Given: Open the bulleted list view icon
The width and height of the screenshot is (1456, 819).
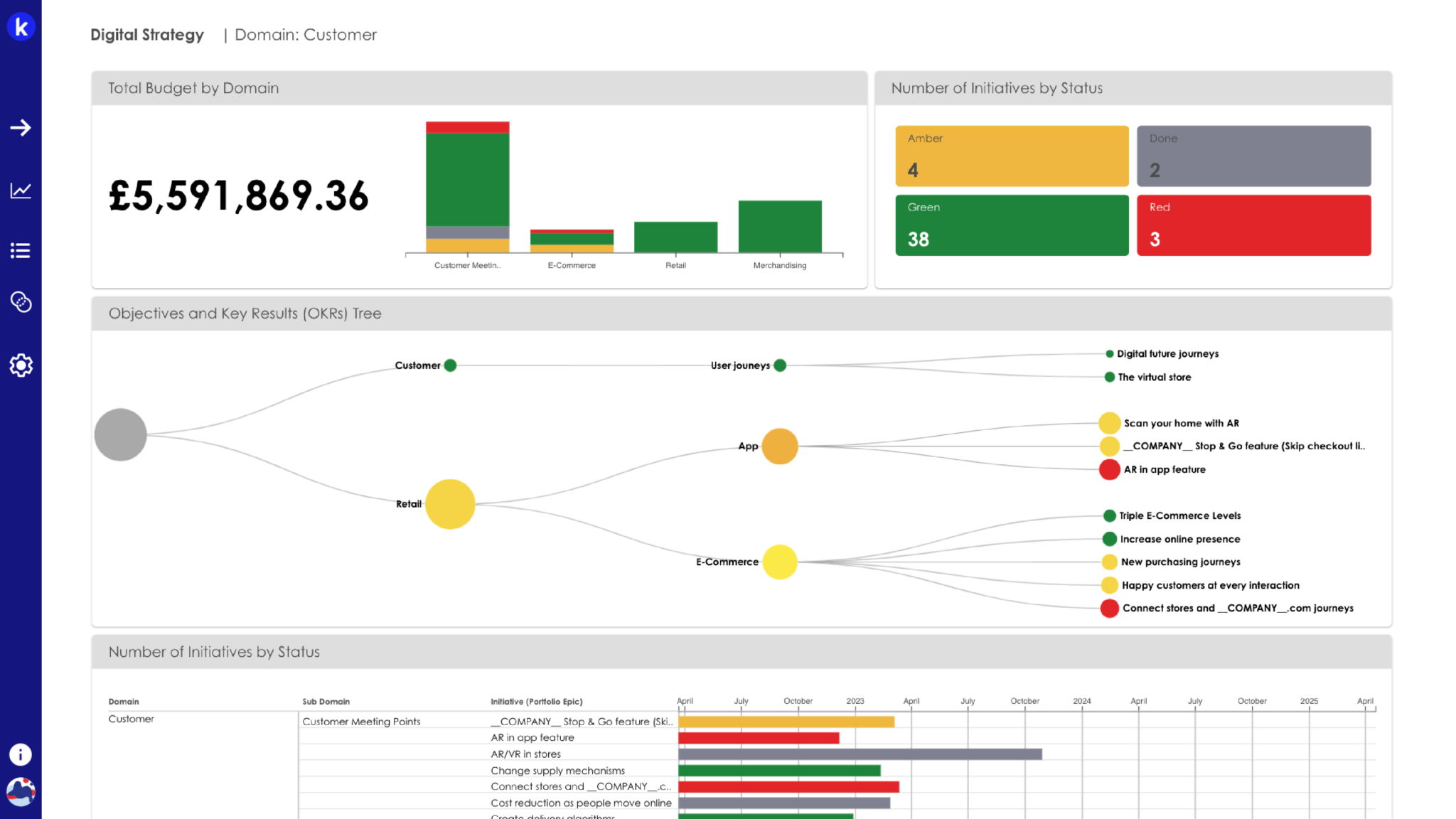Looking at the screenshot, I should click(x=21, y=250).
